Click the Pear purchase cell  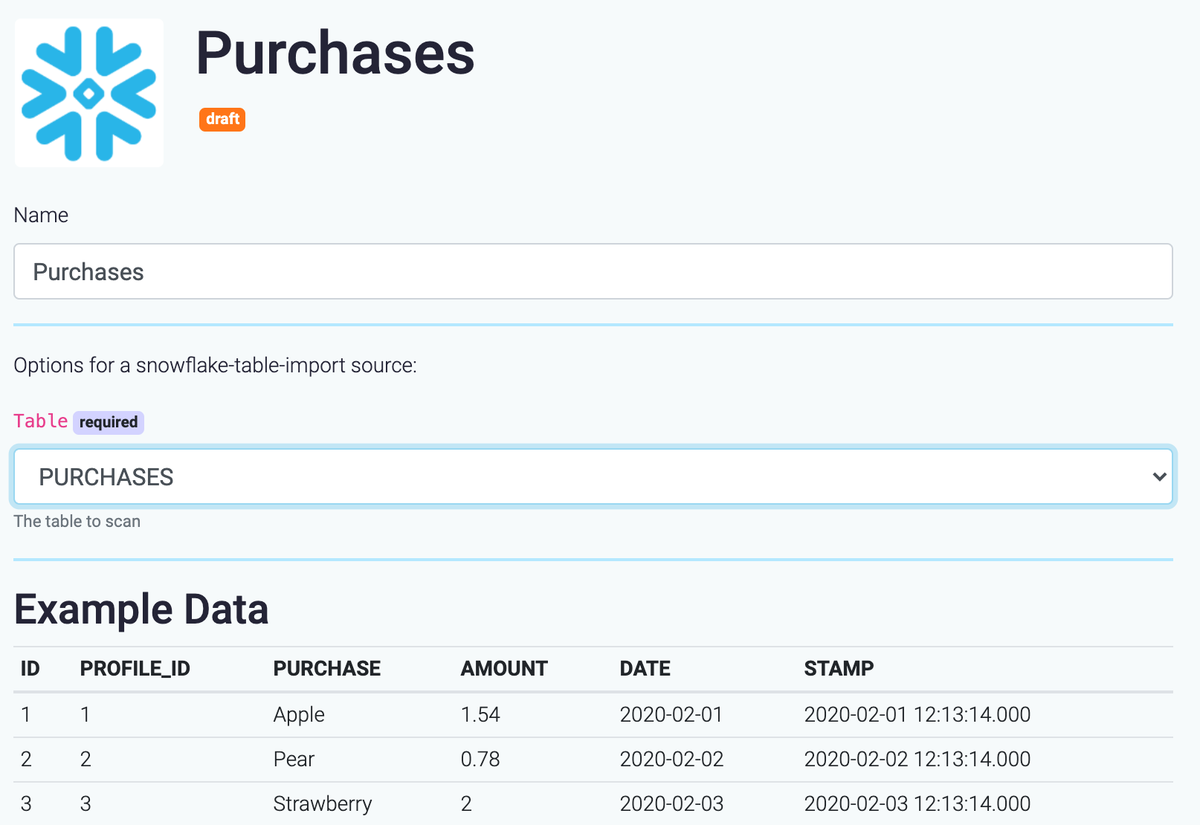click(x=294, y=759)
